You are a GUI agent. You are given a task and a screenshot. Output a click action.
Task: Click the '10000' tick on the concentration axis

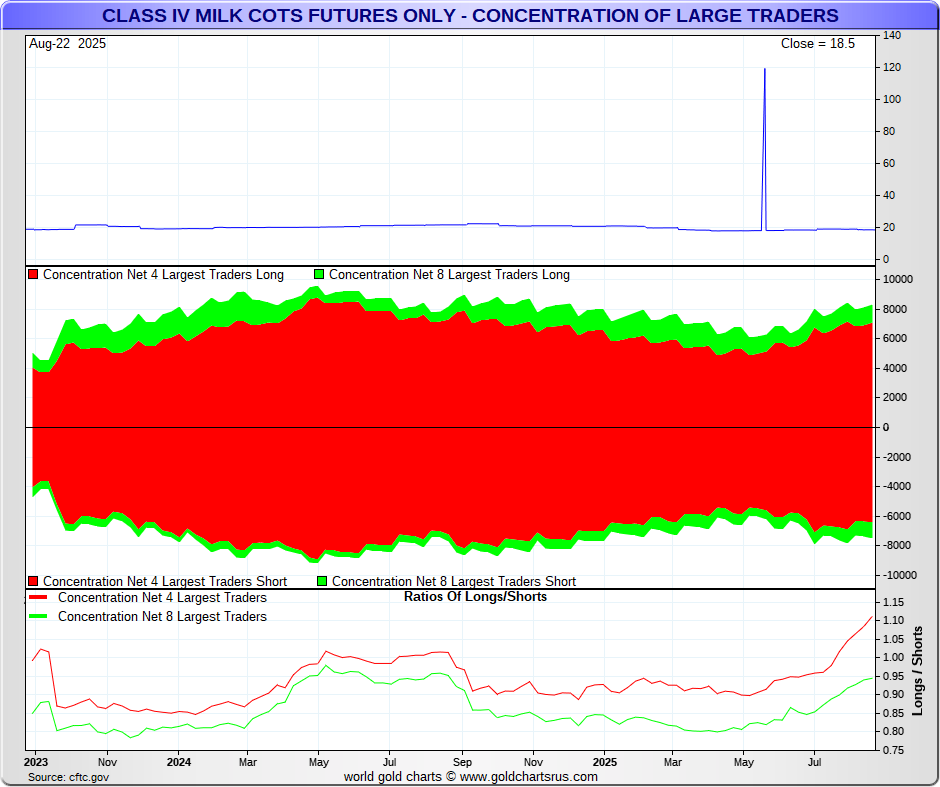897,279
